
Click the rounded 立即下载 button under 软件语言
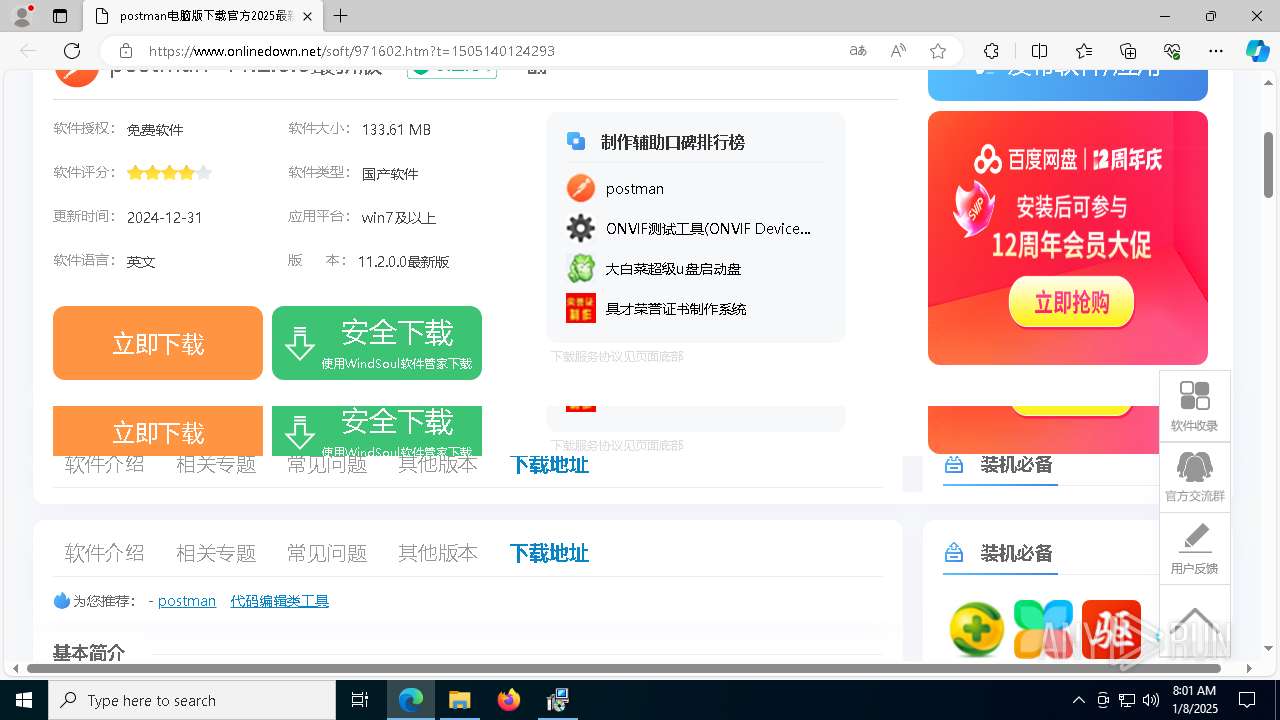pos(158,343)
